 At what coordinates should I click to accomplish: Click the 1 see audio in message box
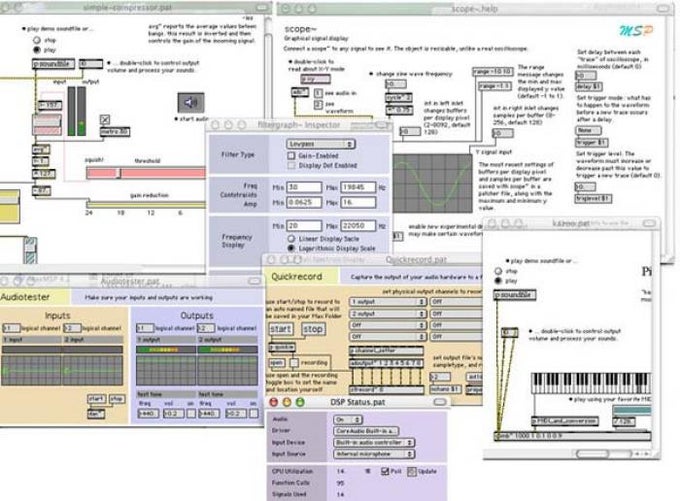click(318, 93)
